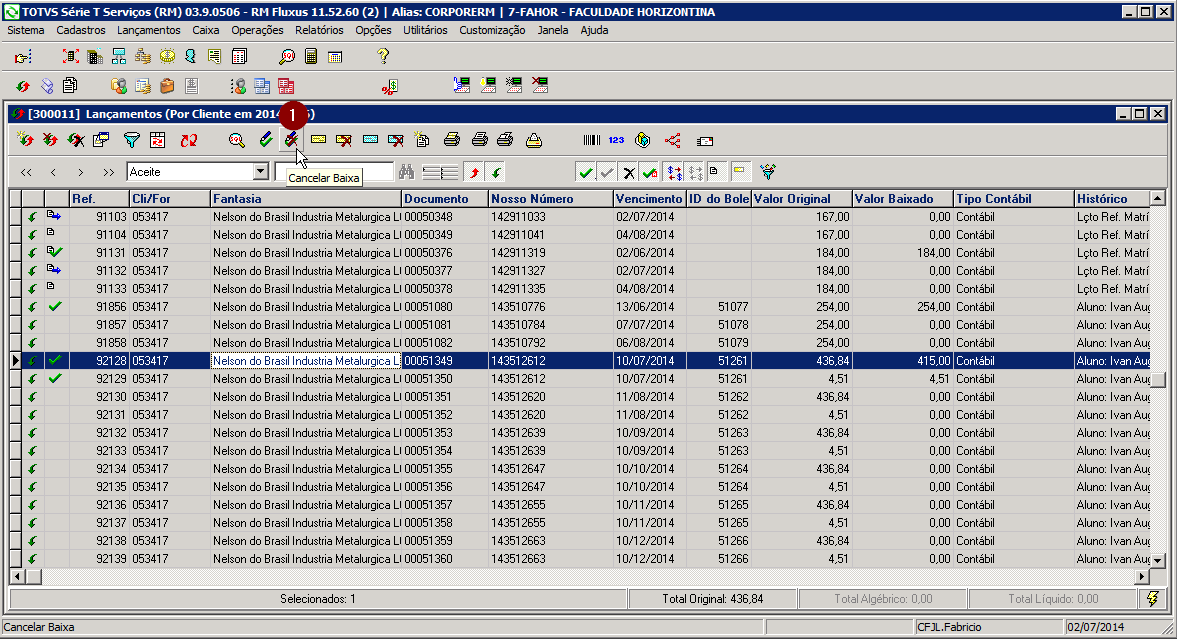Image resolution: width=1177 pixels, height=639 pixels.
Task: Click the blue 123 numbering icon
Action: [x=616, y=141]
